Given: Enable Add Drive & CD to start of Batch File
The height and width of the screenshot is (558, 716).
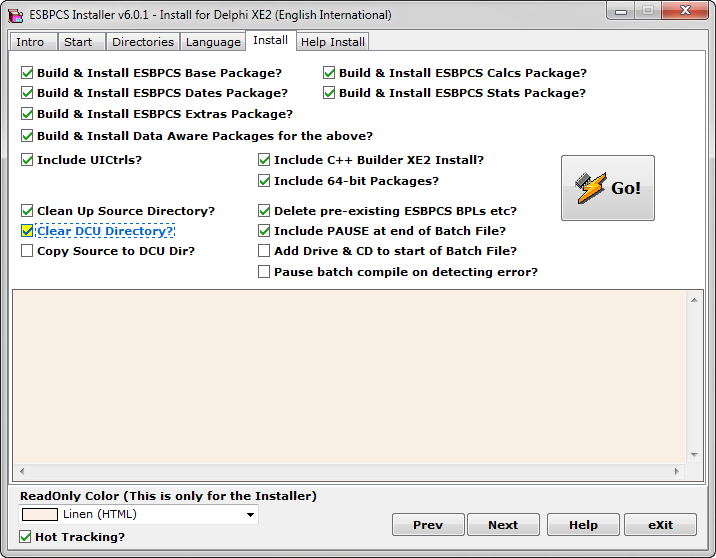Looking at the screenshot, I should point(264,251).
